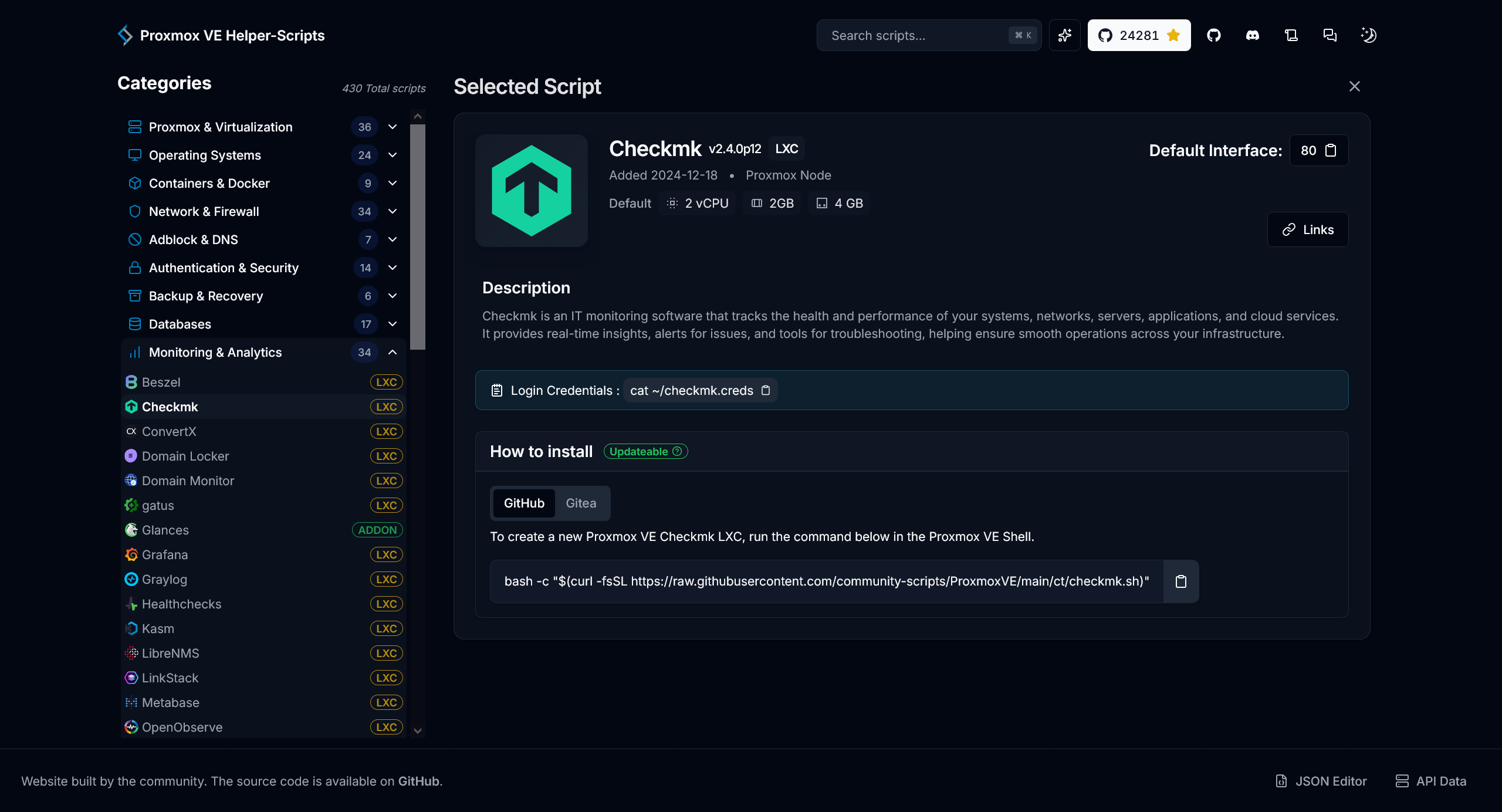
Task: Select the Domain Locker script
Action: (x=263, y=456)
